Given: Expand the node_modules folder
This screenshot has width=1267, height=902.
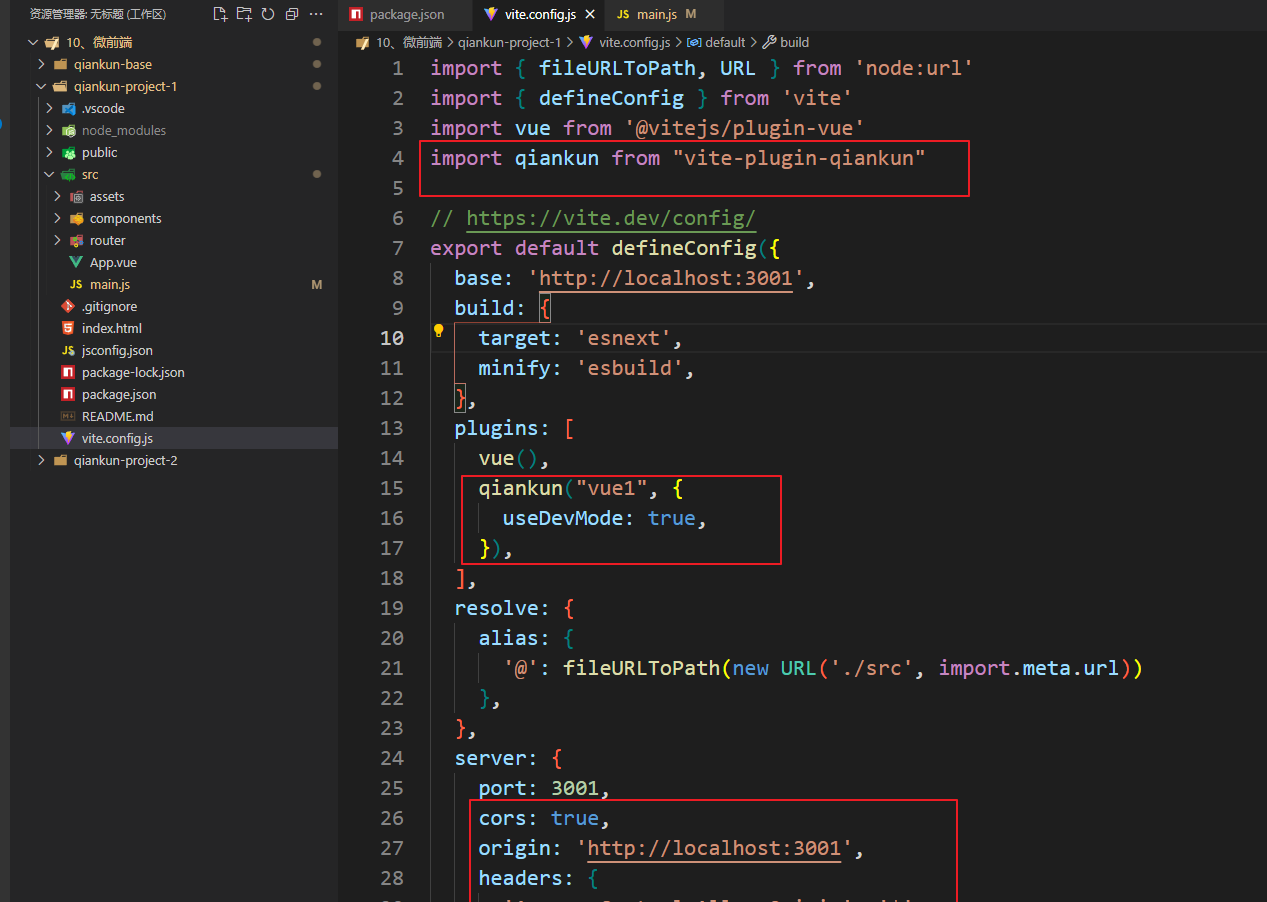Looking at the screenshot, I should click(x=49, y=131).
